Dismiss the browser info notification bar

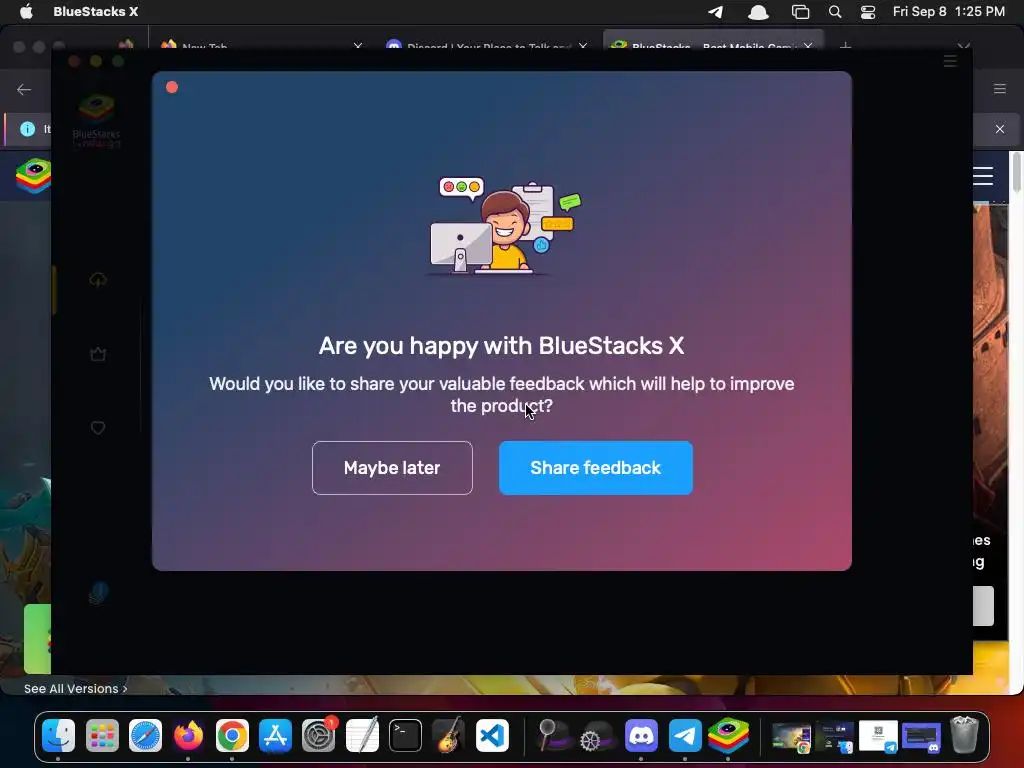point(1000,129)
